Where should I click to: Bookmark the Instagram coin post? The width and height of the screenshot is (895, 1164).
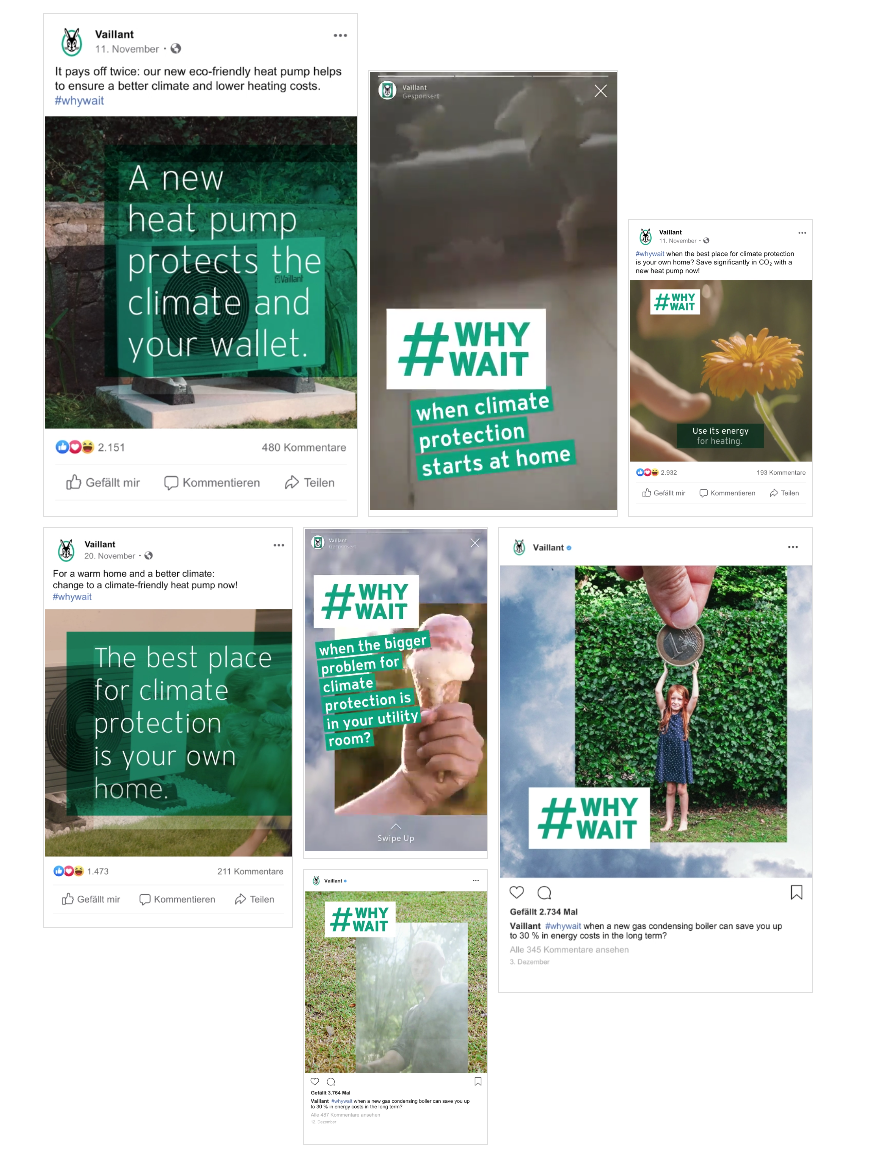pos(796,892)
